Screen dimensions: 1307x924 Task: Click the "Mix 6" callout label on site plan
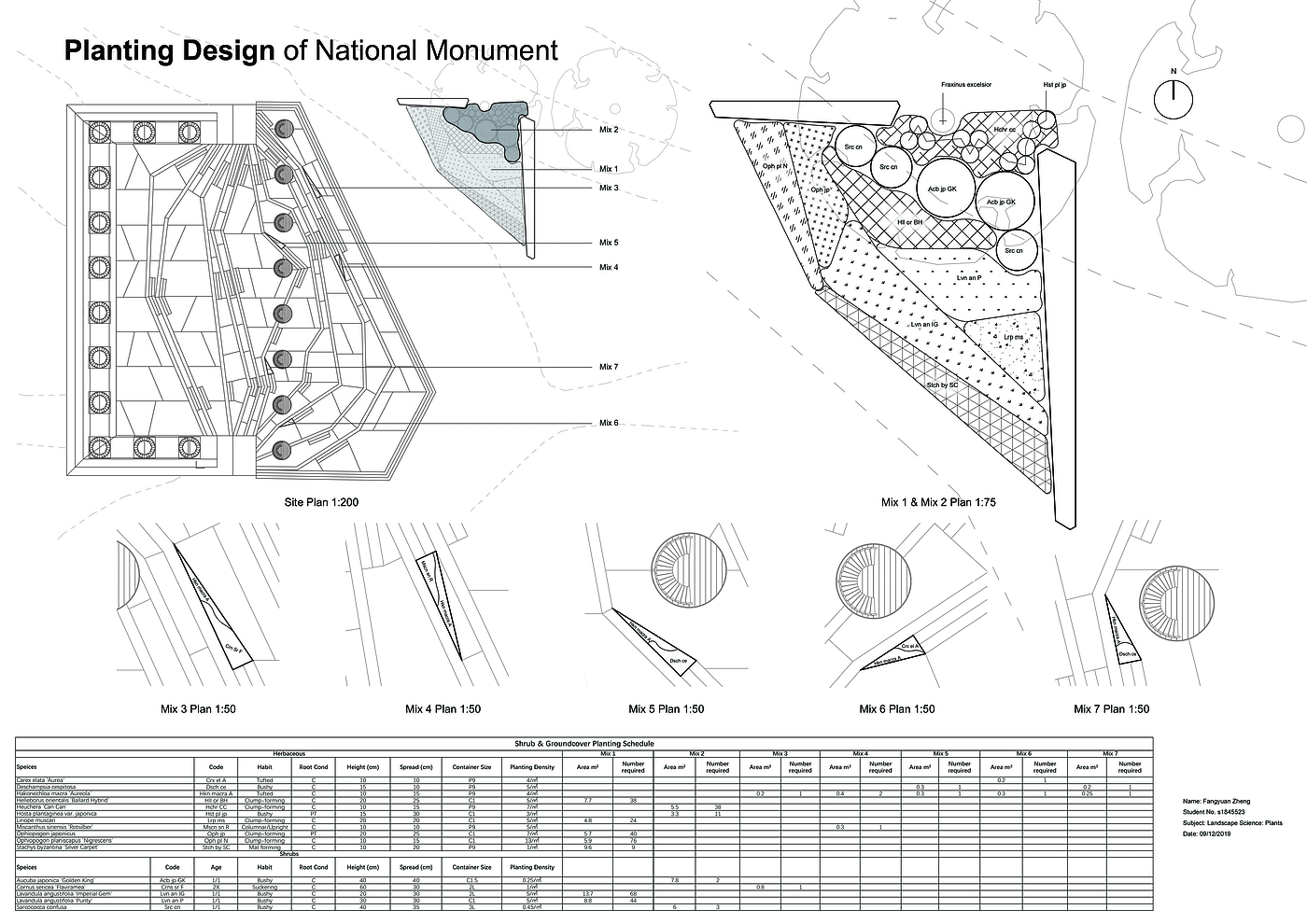[x=609, y=423]
